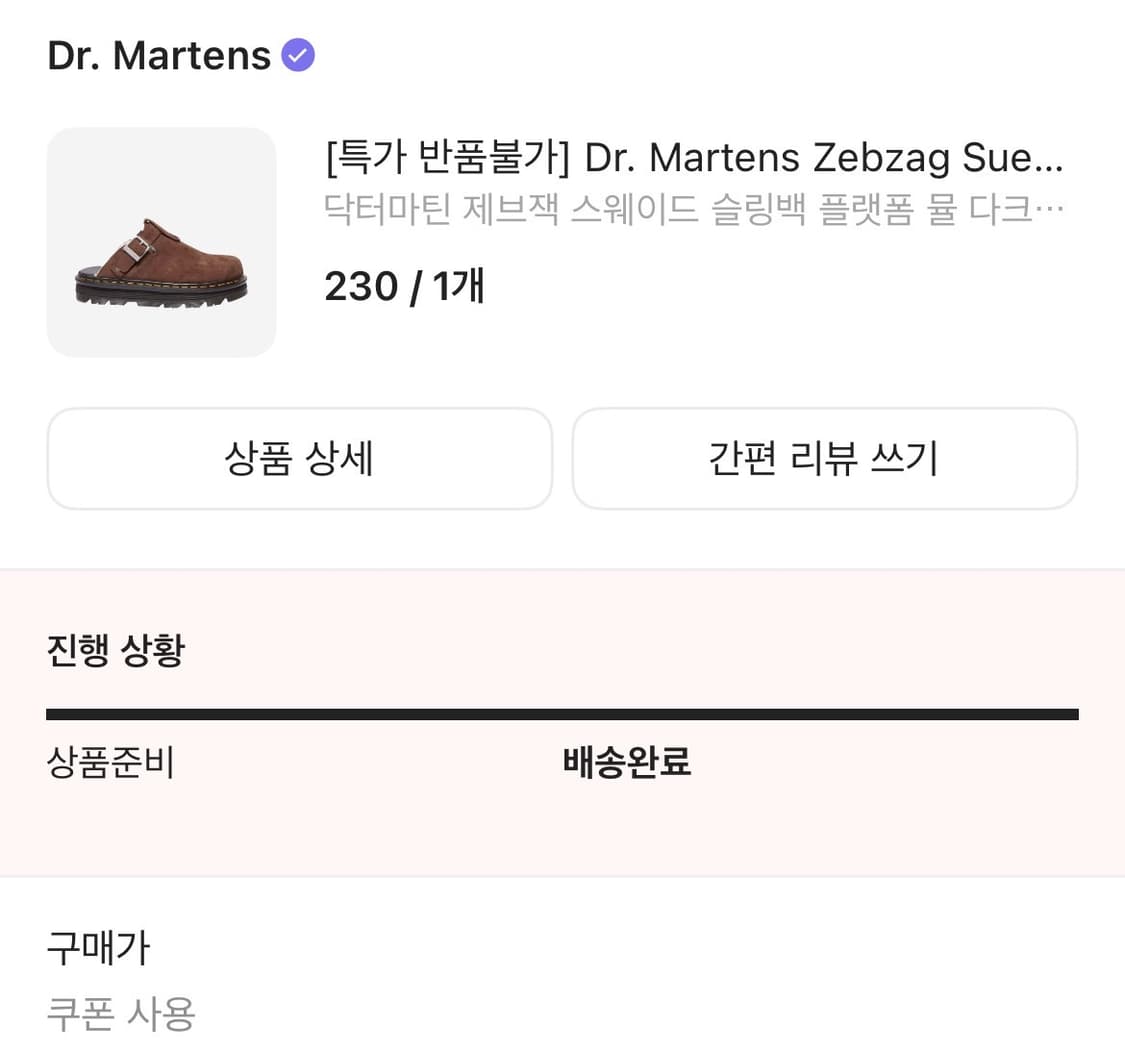Open the 상품 상세 product detail page
Screen dimensions: 1125x1052
(299, 458)
